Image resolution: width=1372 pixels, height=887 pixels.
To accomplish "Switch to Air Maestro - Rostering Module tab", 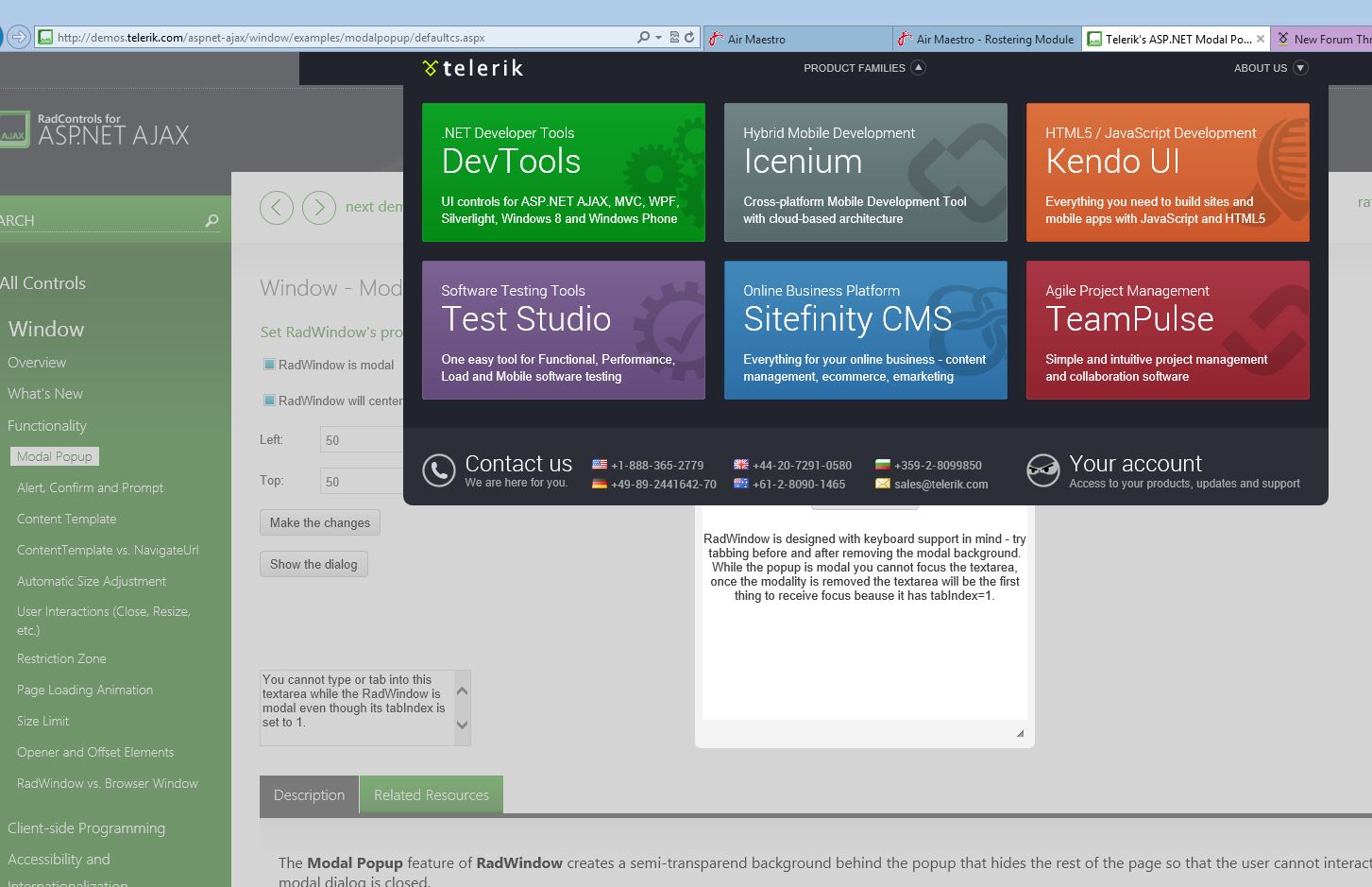I will (x=987, y=39).
